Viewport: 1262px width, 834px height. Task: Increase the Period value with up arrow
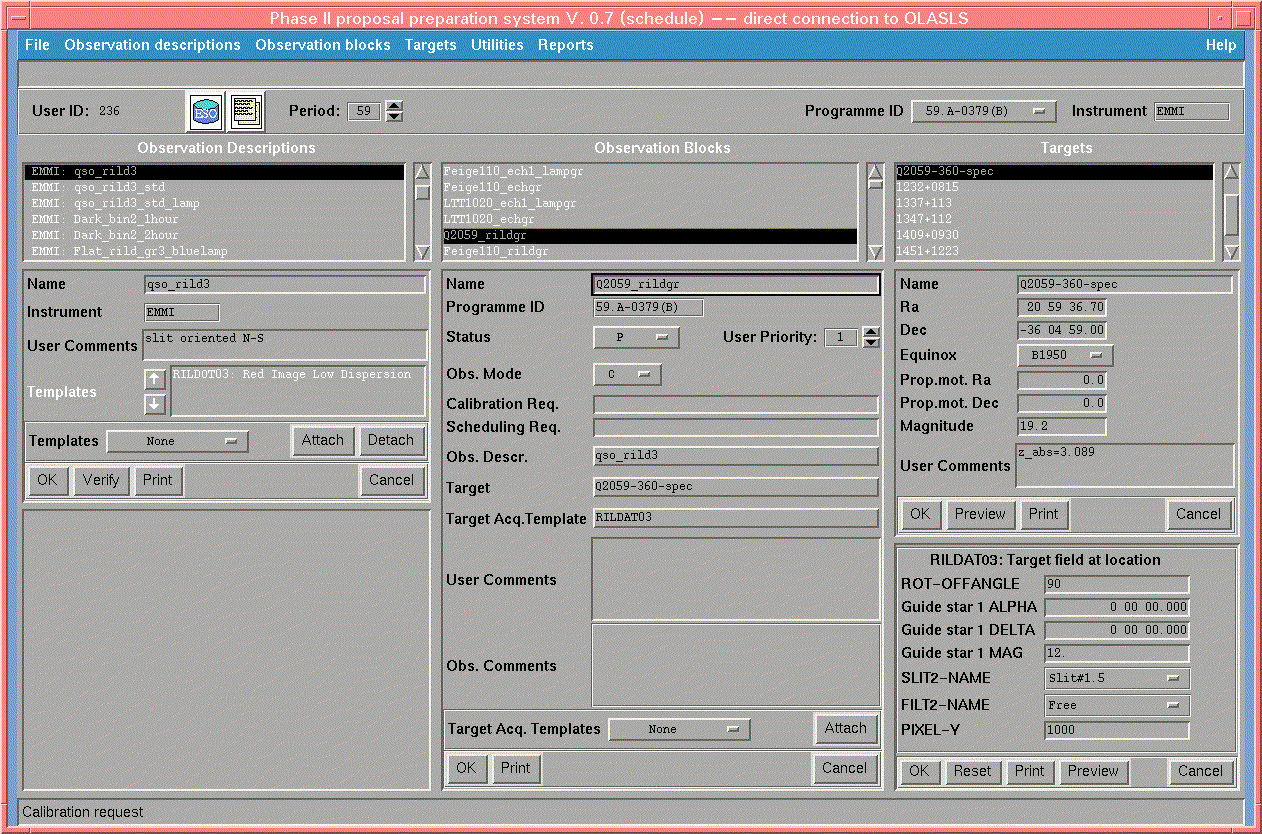point(394,106)
